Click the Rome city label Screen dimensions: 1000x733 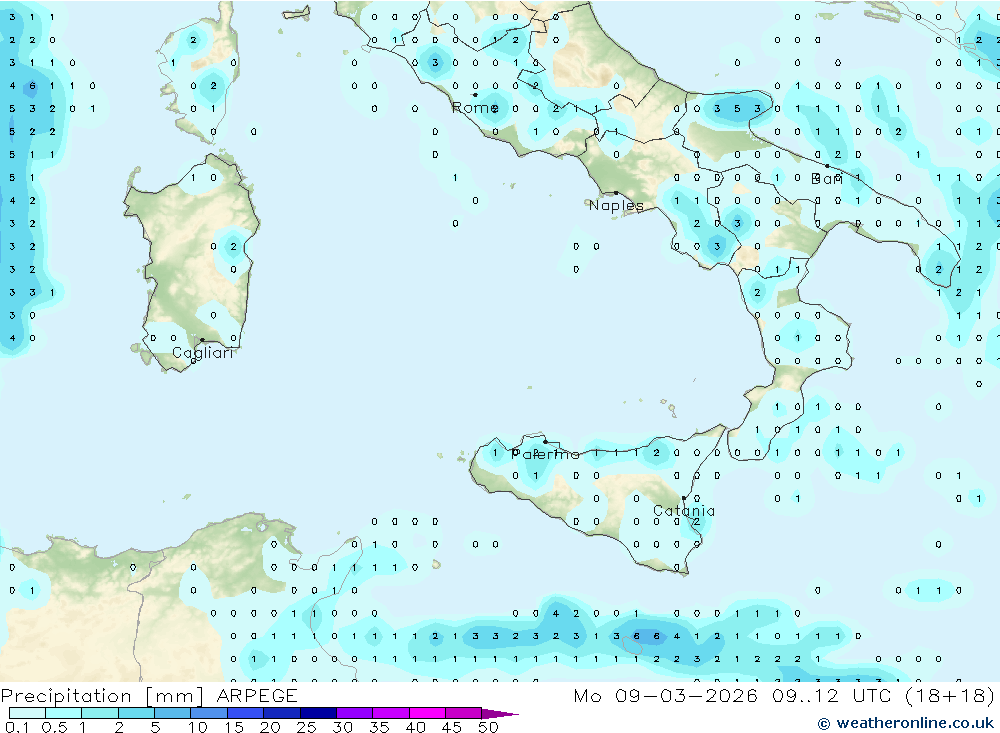(474, 108)
